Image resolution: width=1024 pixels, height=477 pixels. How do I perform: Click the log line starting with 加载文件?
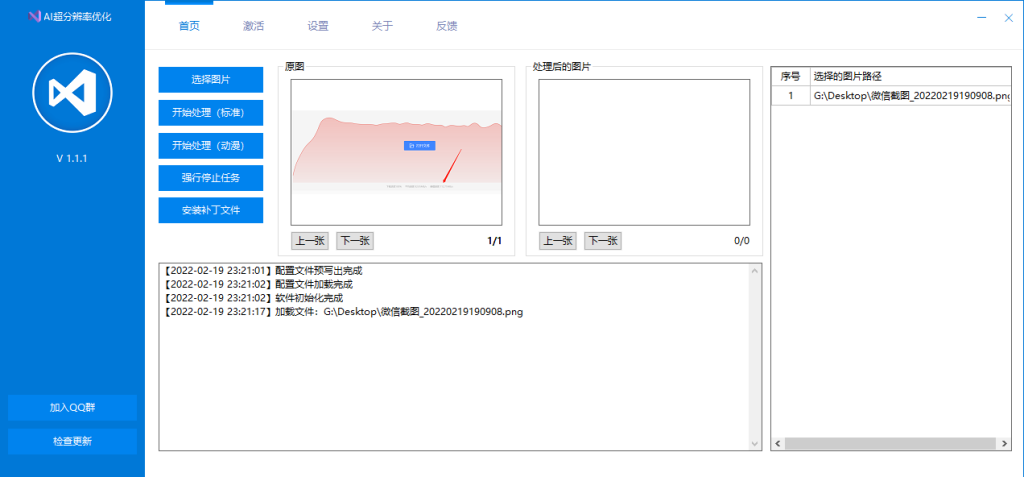pyautogui.click(x=343, y=312)
